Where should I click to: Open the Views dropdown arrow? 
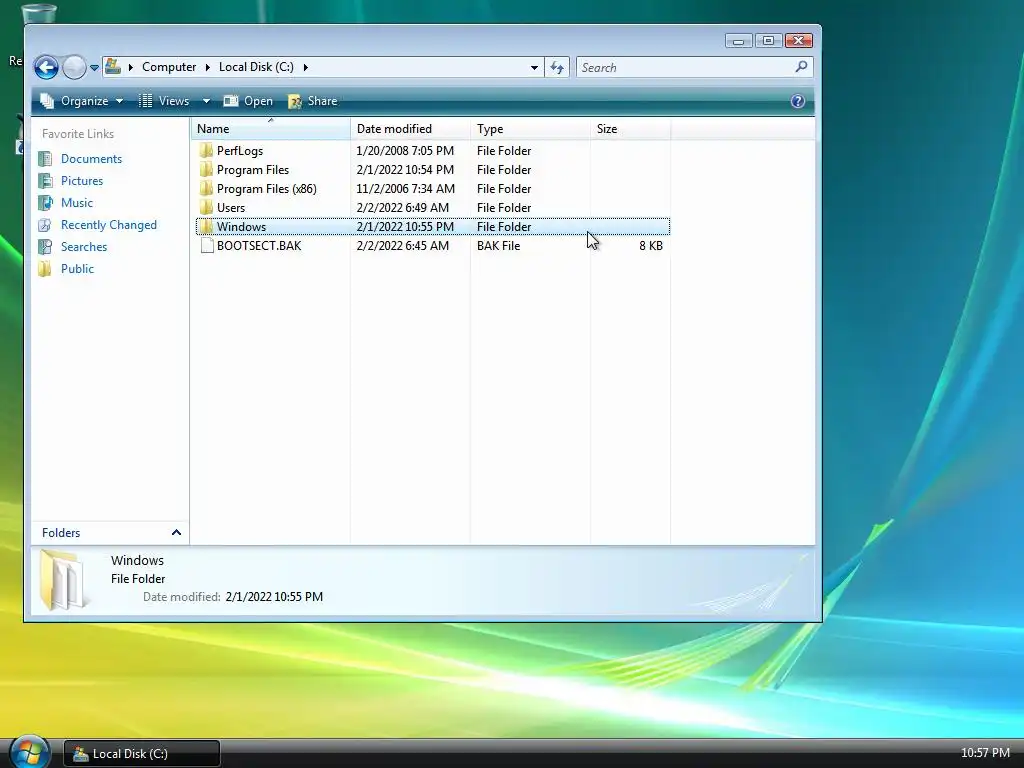tap(206, 101)
